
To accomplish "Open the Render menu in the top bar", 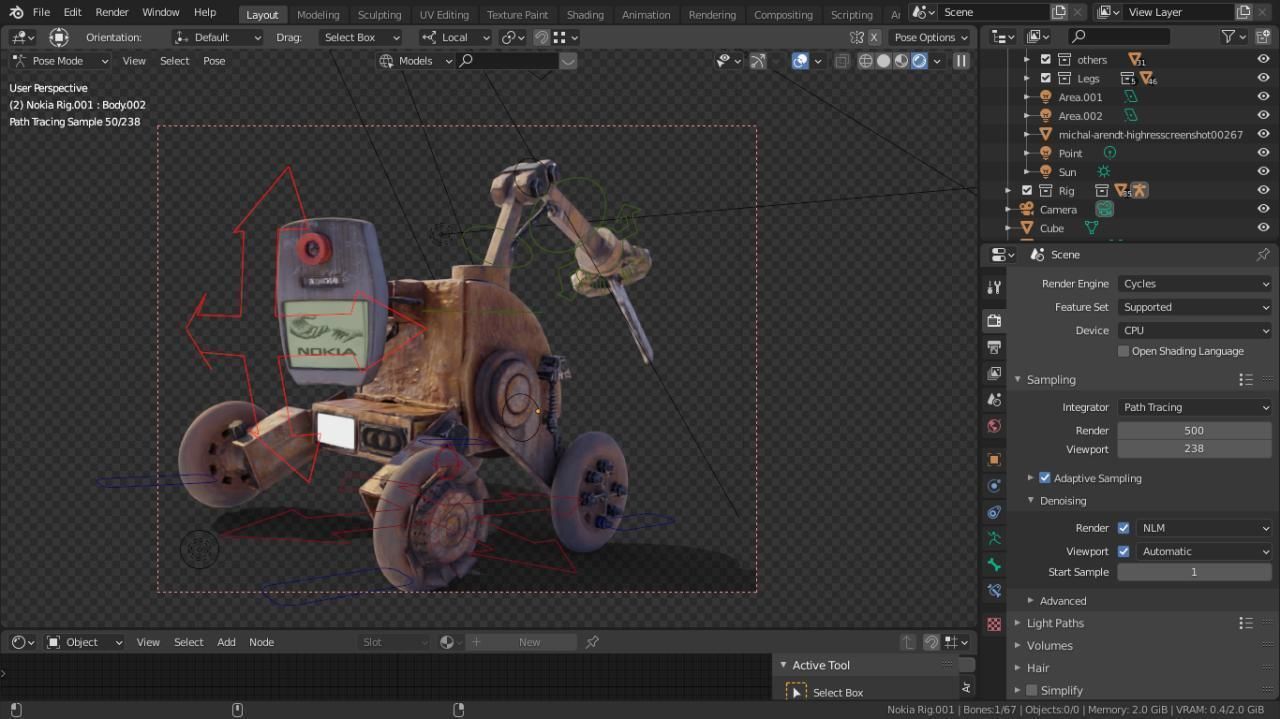I will click(x=111, y=12).
